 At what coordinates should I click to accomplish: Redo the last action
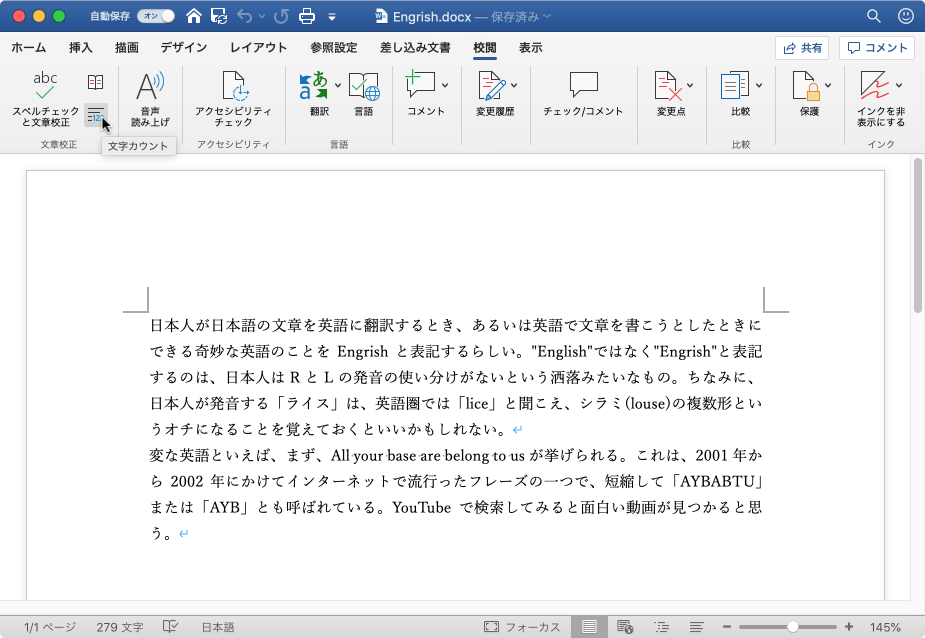(x=281, y=17)
